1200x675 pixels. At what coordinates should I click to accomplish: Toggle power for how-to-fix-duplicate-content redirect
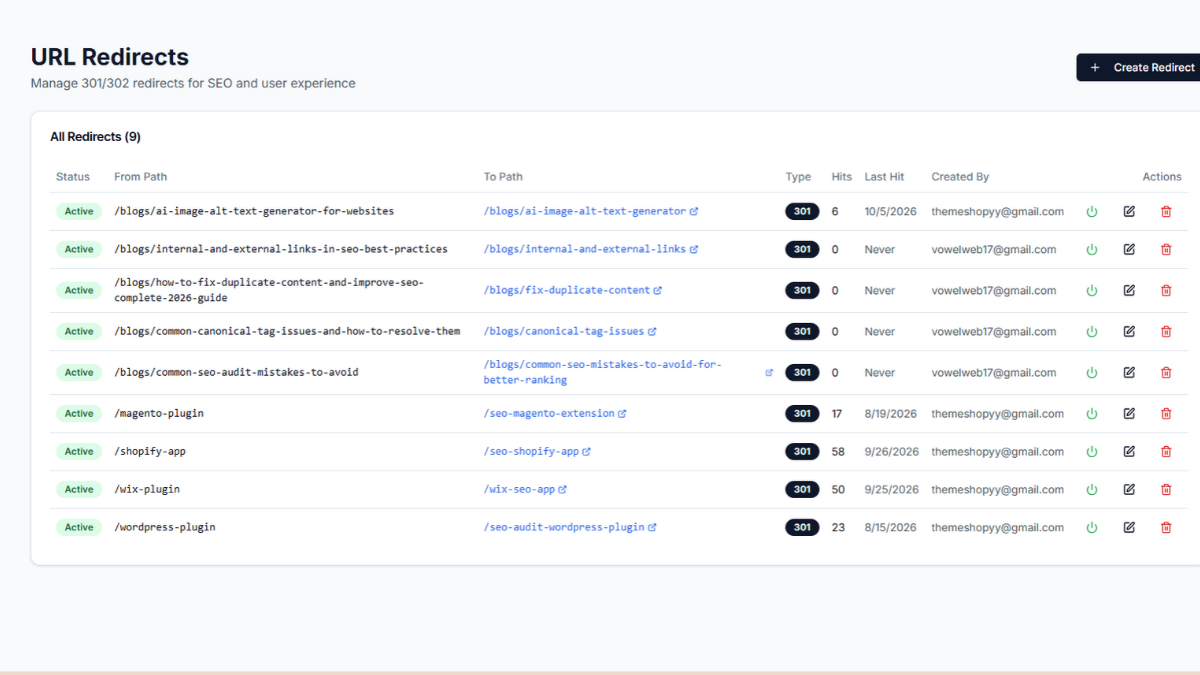tap(1092, 290)
